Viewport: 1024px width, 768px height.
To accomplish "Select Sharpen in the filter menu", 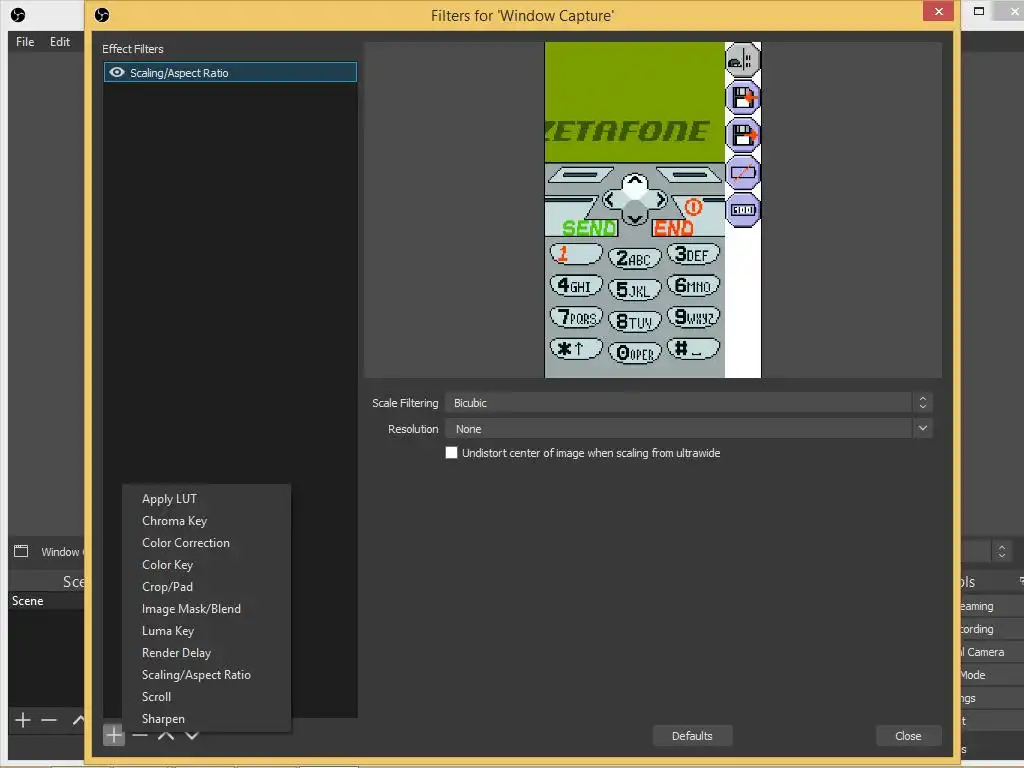I will (x=163, y=719).
